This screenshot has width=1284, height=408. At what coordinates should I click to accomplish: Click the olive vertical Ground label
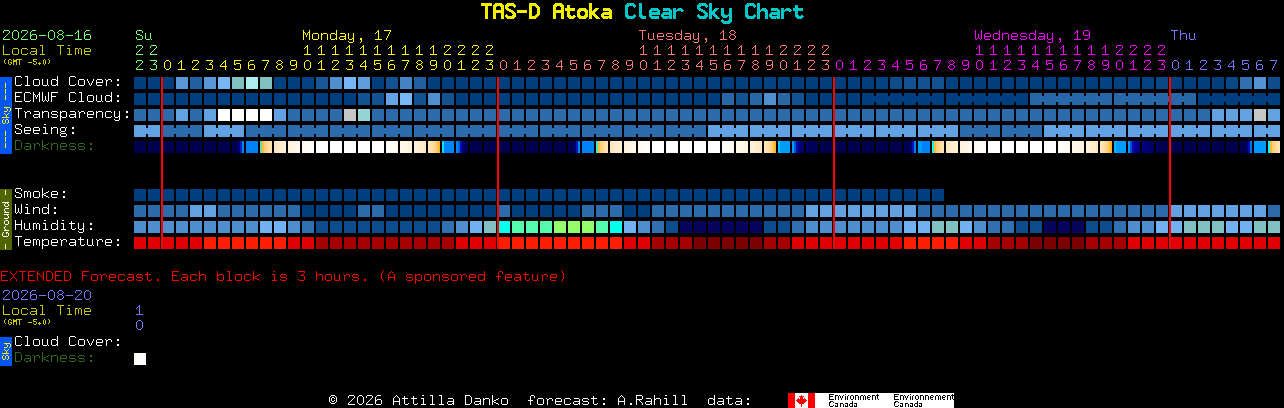point(6,218)
